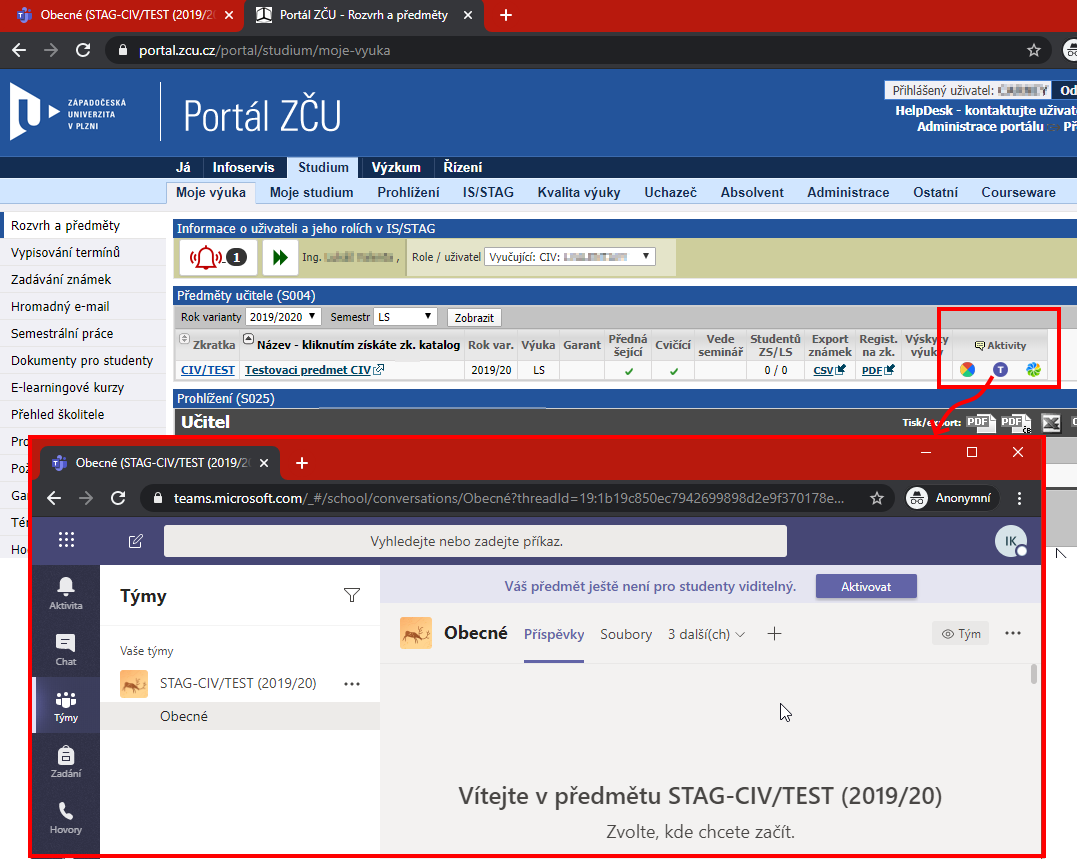1077x859 pixels.
Task: Open Vypisování termínů in the left menu
Action: click(x=65, y=253)
